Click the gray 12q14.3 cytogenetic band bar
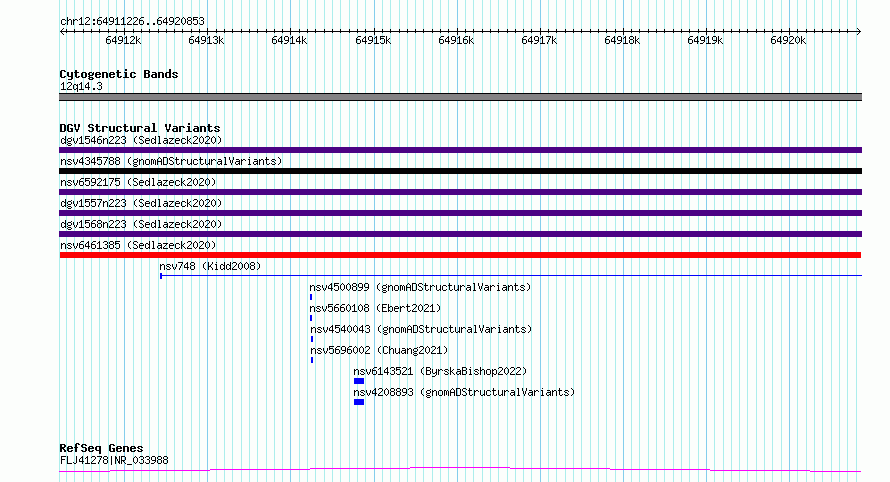This screenshot has width=890, height=482. [x=460, y=97]
